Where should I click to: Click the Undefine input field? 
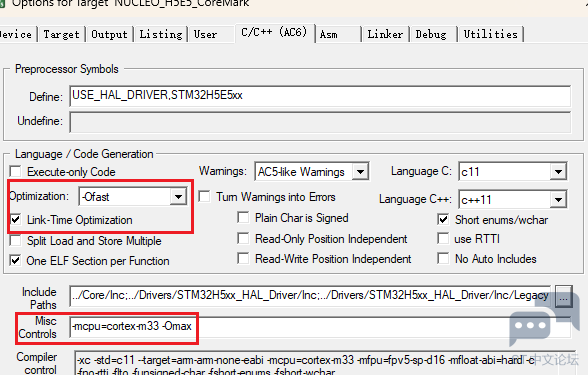click(x=320, y=122)
